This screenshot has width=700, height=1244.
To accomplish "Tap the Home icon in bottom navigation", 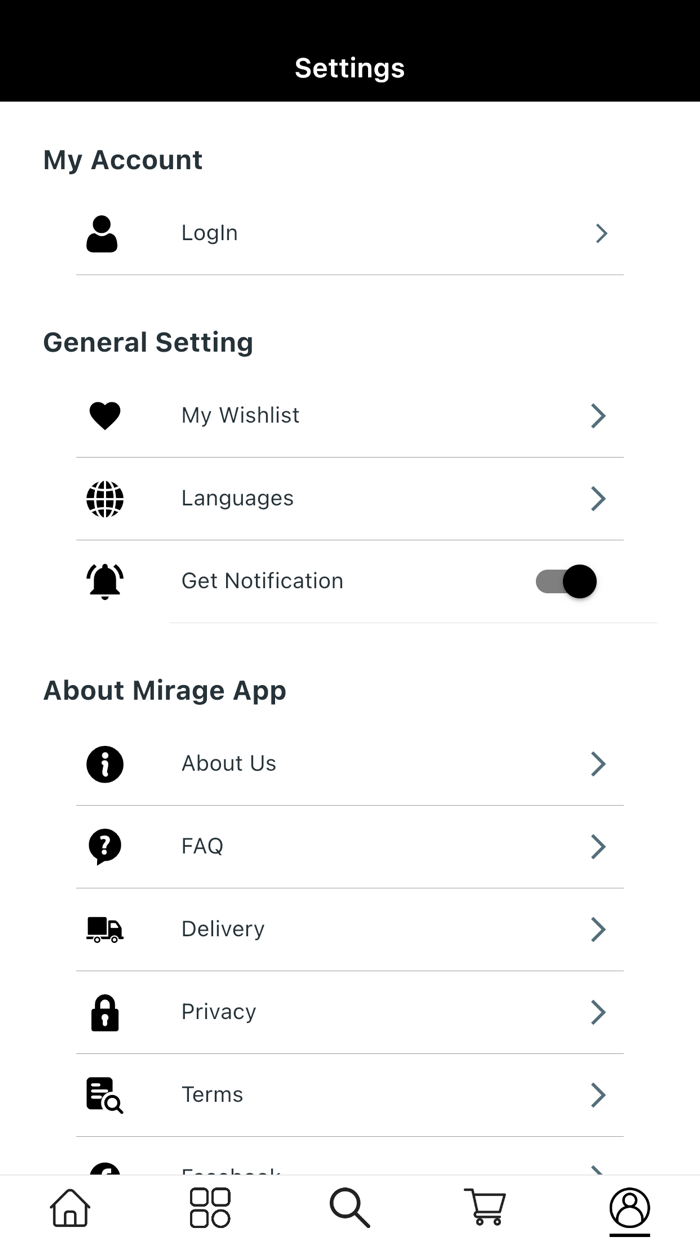I will [69, 1207].
